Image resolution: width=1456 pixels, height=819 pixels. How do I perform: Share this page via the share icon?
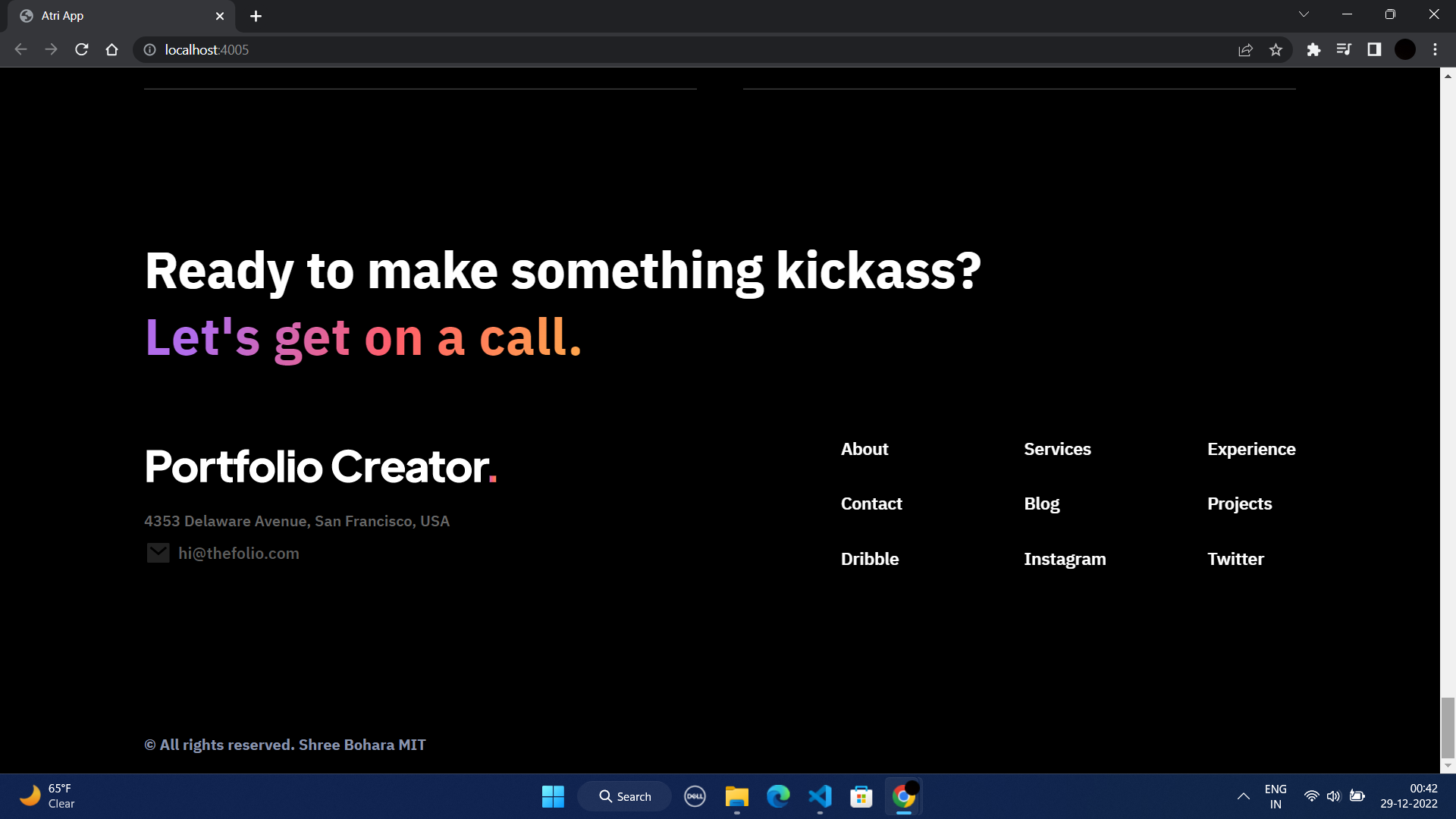click(1246, 49)
